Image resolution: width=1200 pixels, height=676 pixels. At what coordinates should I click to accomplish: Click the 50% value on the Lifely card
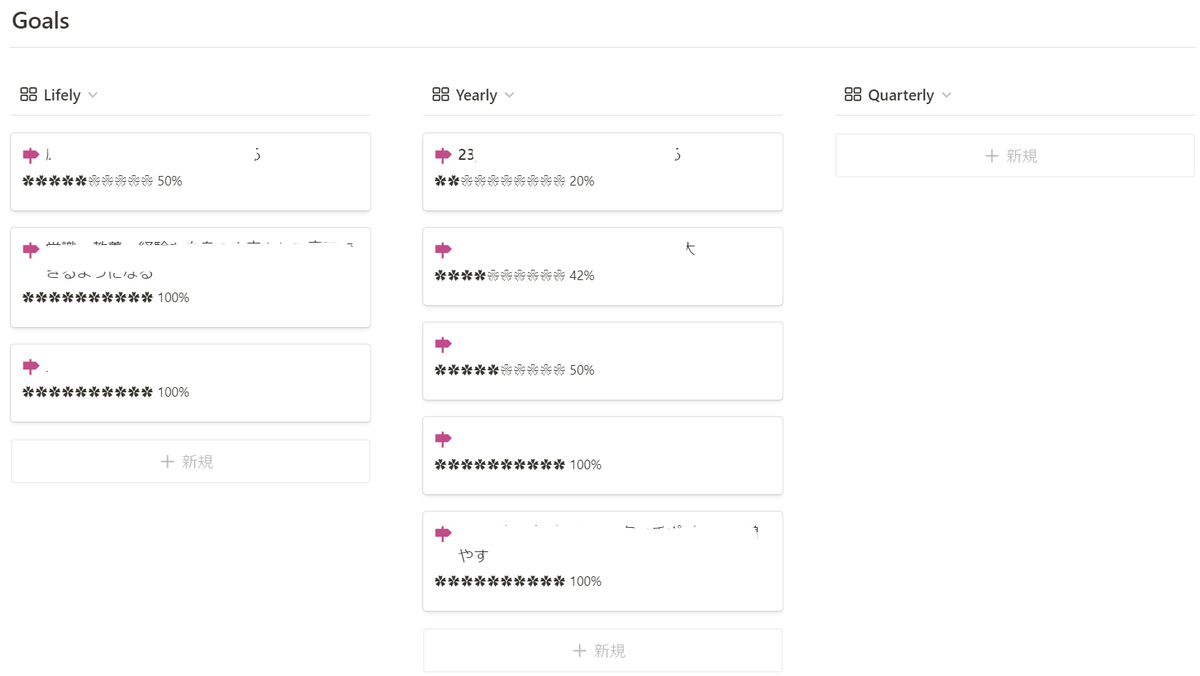(170, 181)
